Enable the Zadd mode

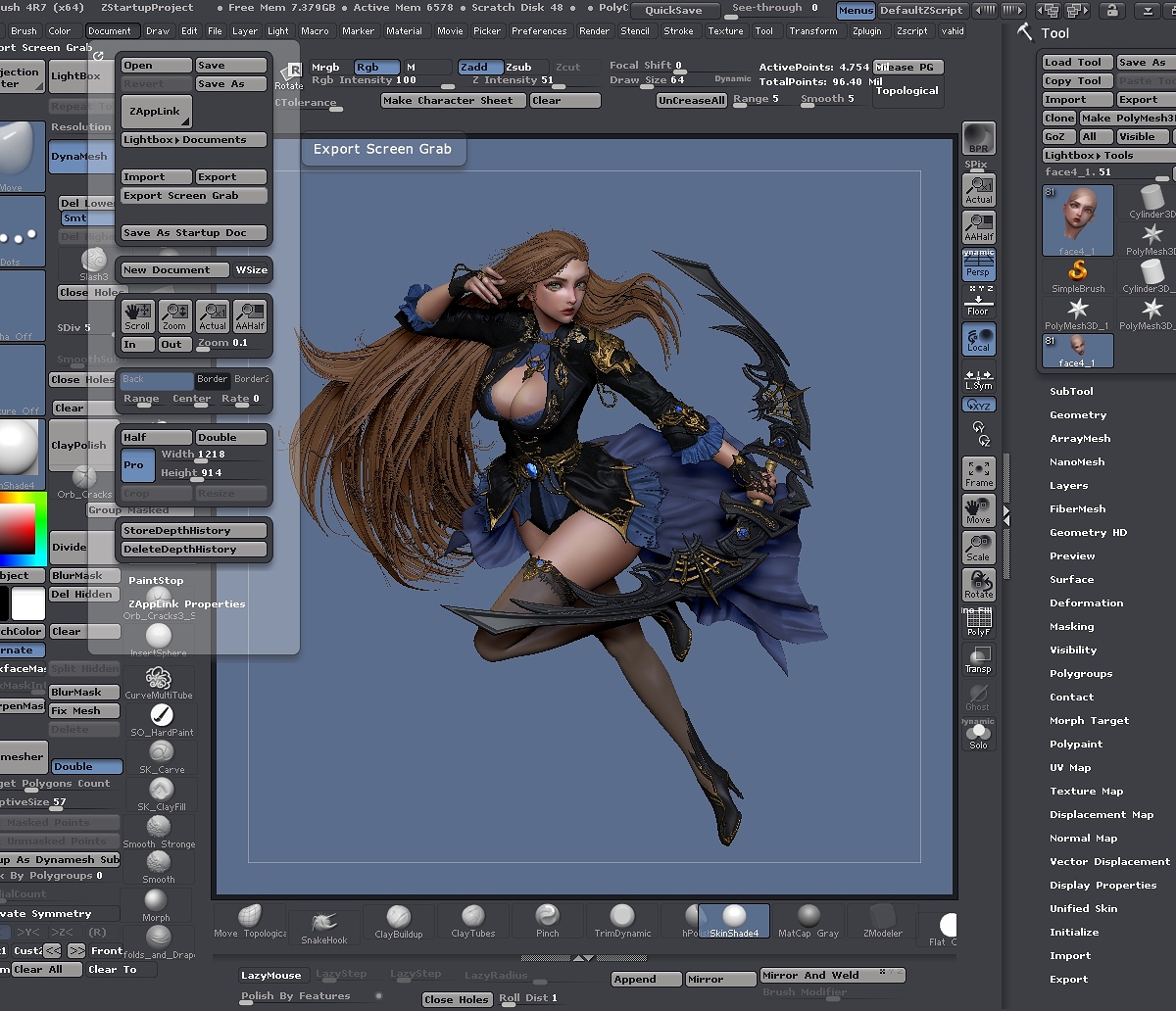tap(479, 67)
